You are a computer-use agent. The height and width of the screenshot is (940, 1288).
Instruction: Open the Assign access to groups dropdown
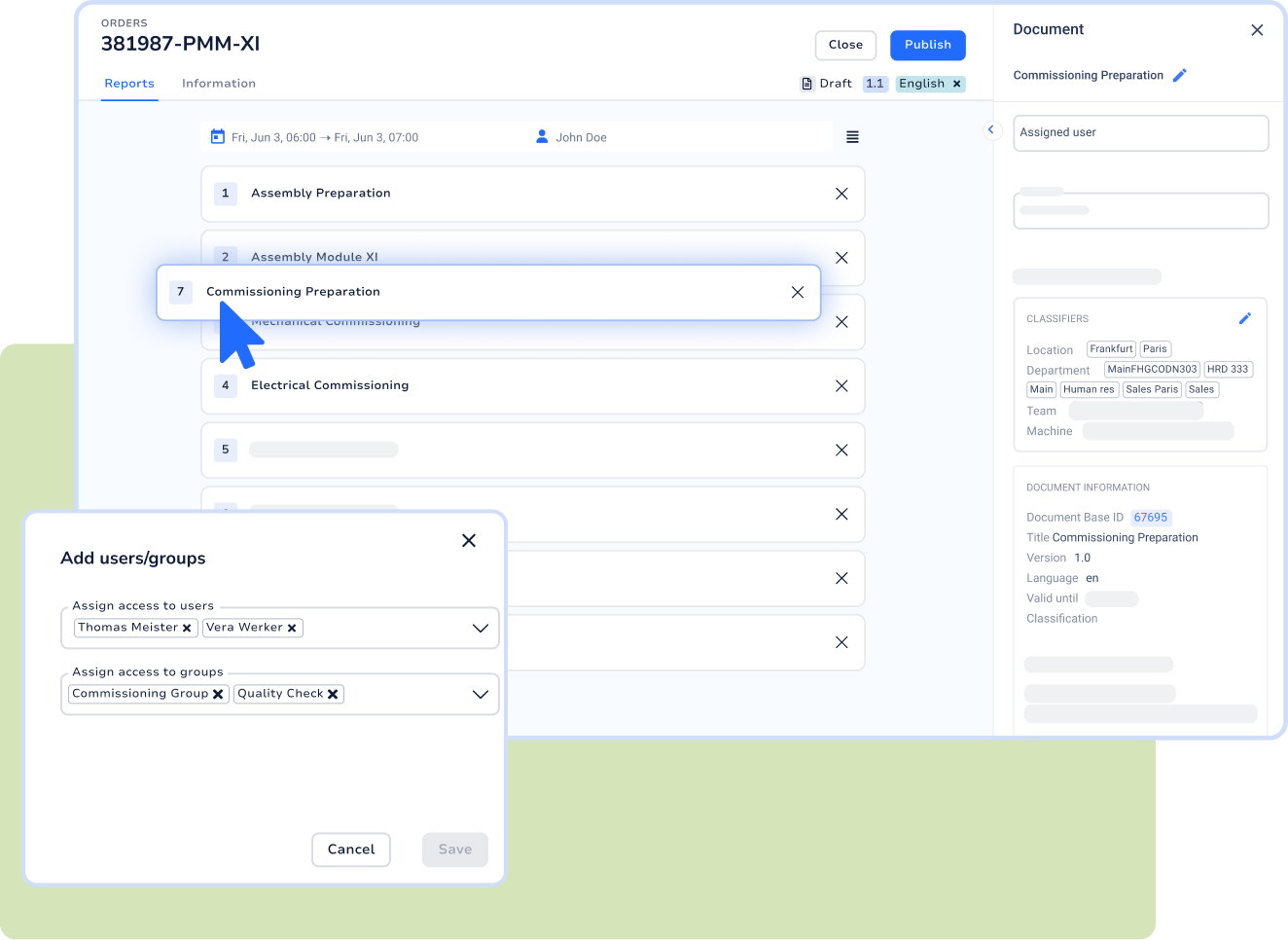coord(480,694)
